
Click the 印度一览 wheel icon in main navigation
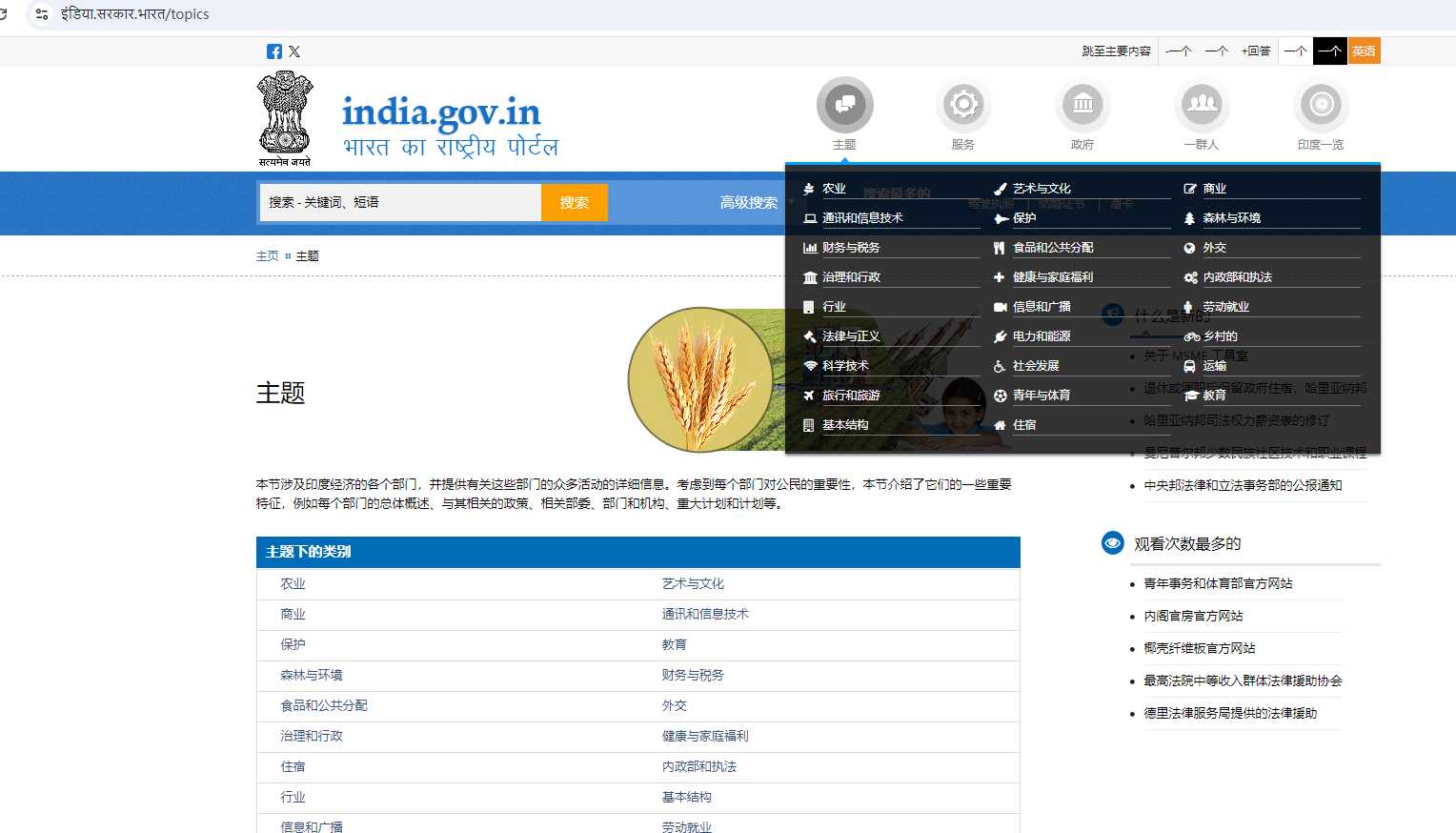1321,105
